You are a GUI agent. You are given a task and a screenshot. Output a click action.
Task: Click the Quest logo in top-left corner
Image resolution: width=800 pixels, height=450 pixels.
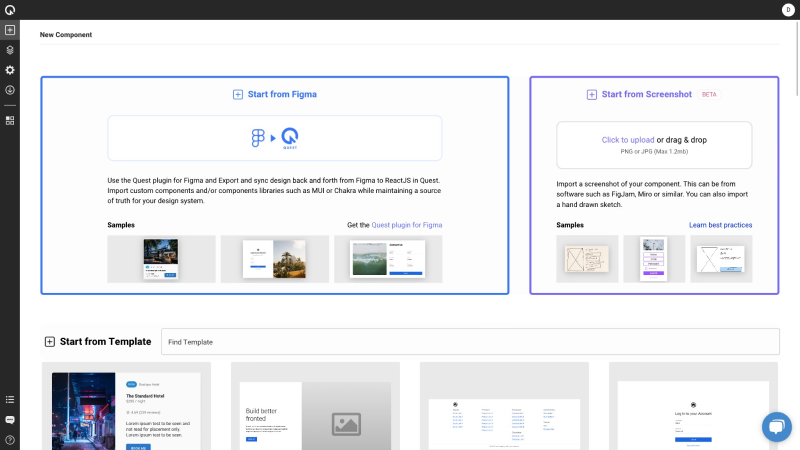click(x=10, y=10)
